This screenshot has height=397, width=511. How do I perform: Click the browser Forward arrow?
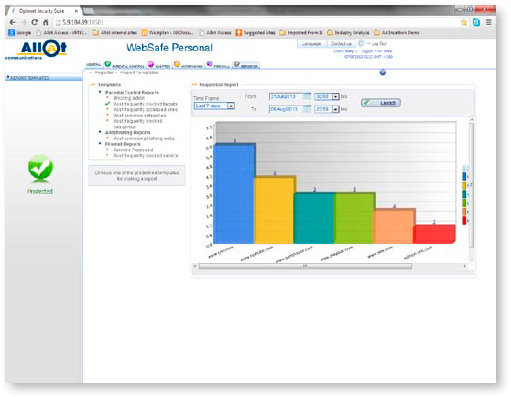[23, 22]
